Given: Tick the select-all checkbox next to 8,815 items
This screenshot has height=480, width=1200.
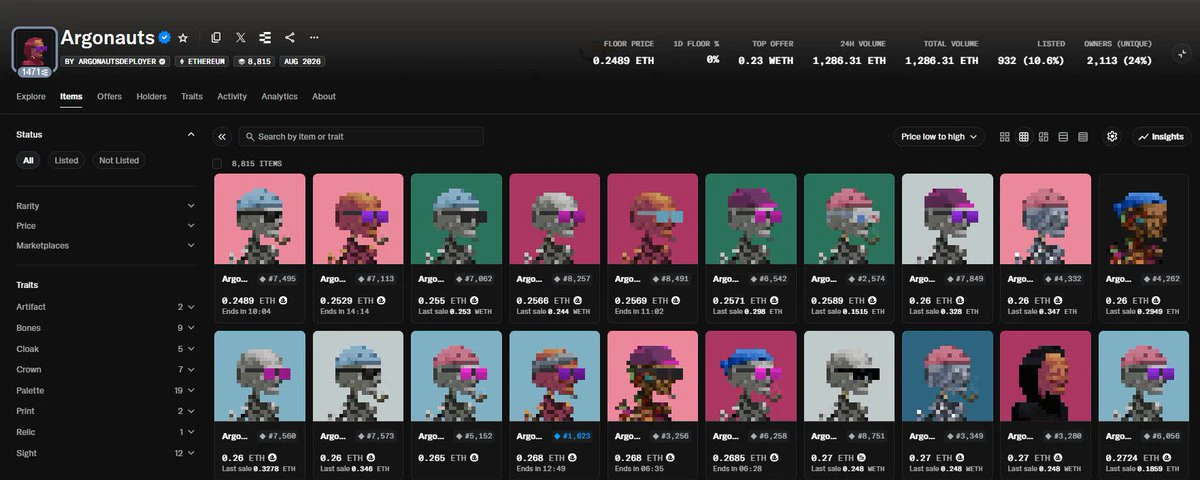Looking at the screenshot, I should [x=217, y=163].
